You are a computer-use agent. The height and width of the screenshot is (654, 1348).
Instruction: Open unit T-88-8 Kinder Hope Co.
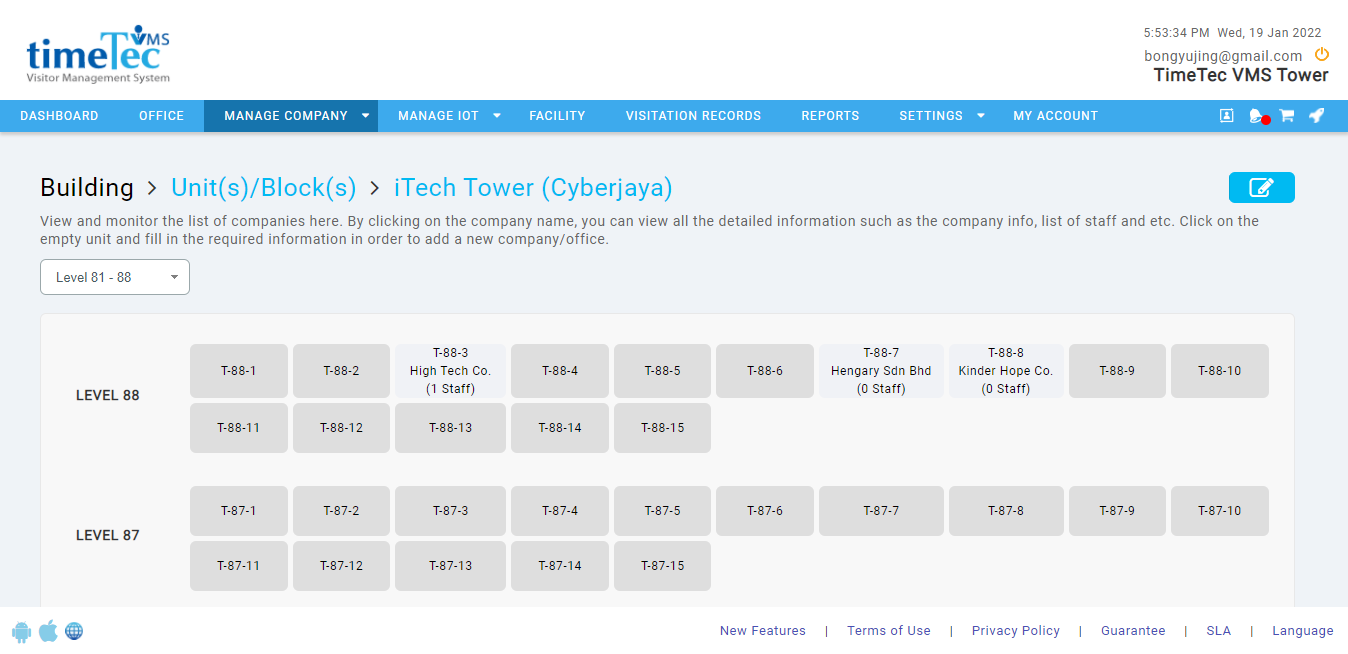[x=1006, y=371]
